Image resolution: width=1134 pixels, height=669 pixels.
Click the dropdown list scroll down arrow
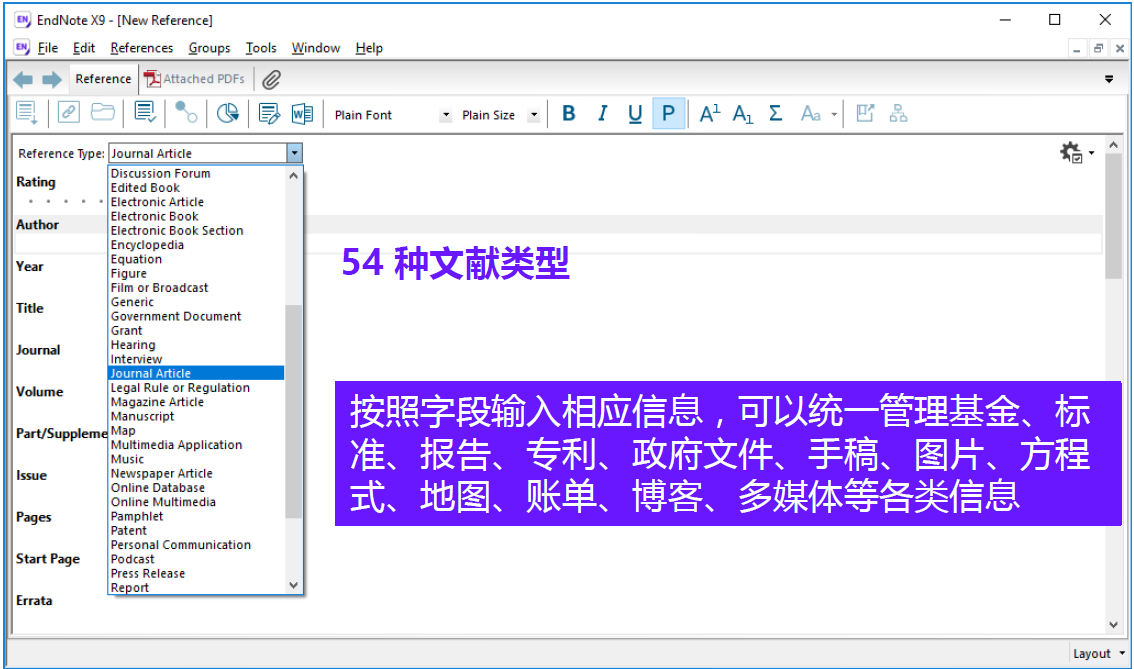(x=294, y=586)
